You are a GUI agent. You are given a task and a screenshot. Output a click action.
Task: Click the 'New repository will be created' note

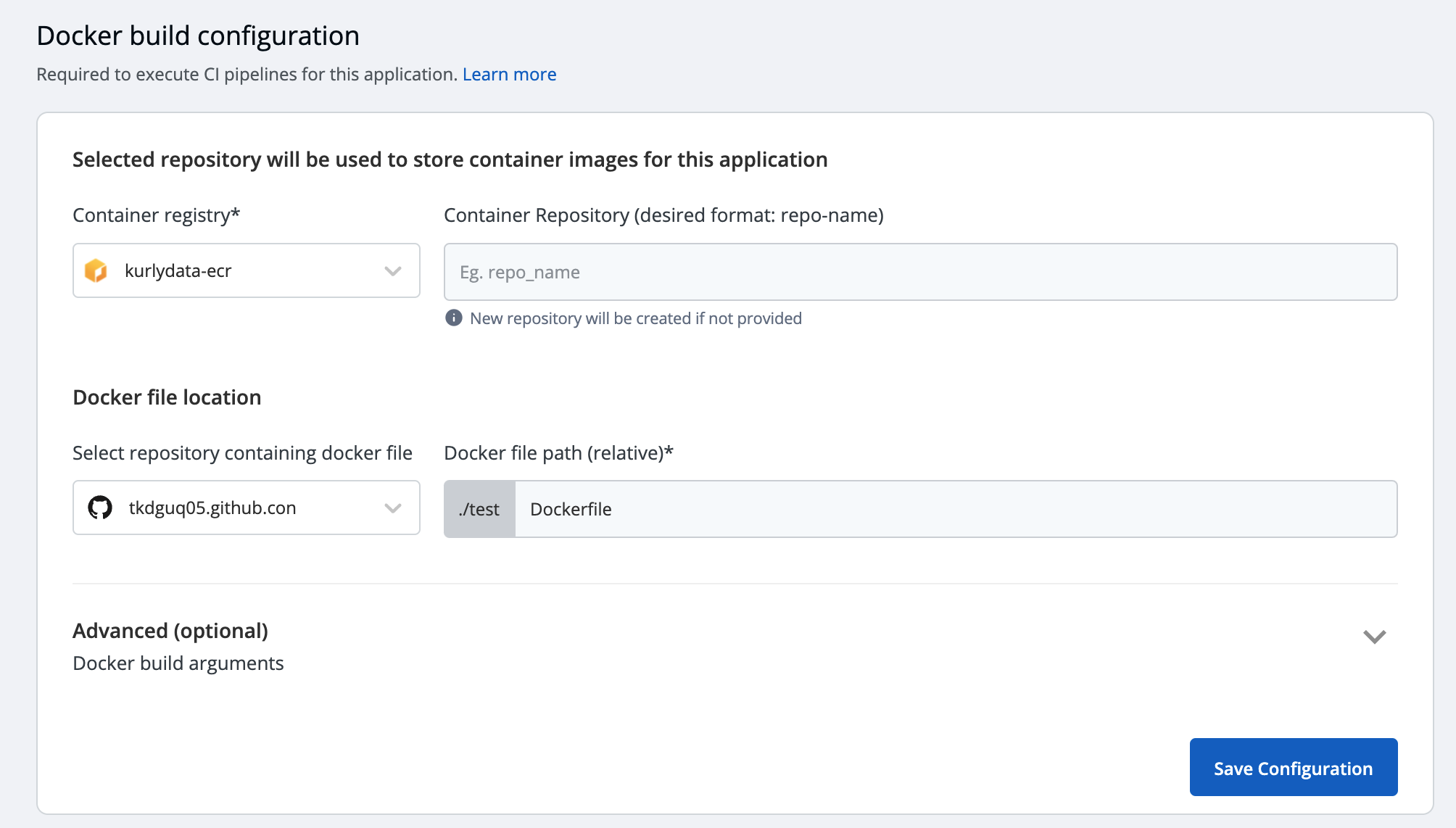tap(636, 318)
